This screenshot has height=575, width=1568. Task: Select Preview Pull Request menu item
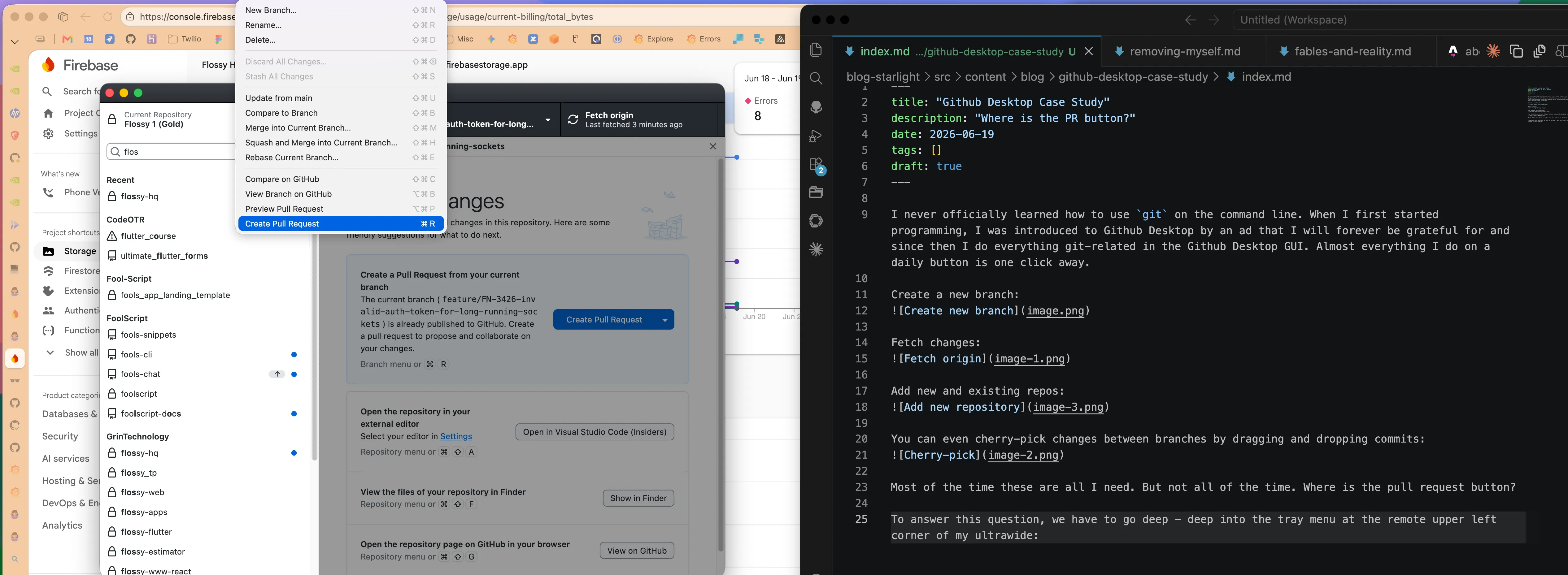coord(341,209)
